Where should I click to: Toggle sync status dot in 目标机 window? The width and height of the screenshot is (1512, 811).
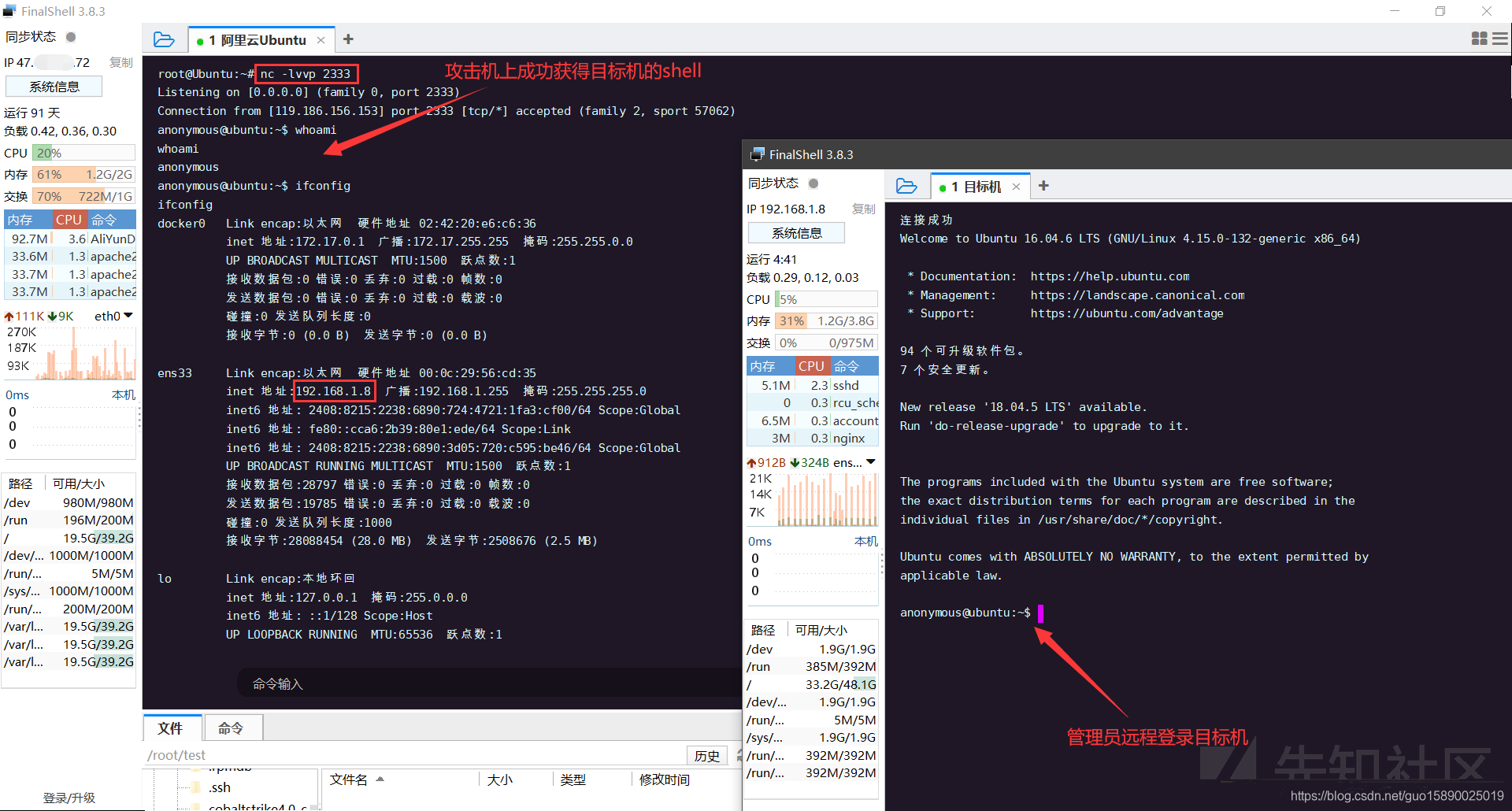[x=813, y=183]
